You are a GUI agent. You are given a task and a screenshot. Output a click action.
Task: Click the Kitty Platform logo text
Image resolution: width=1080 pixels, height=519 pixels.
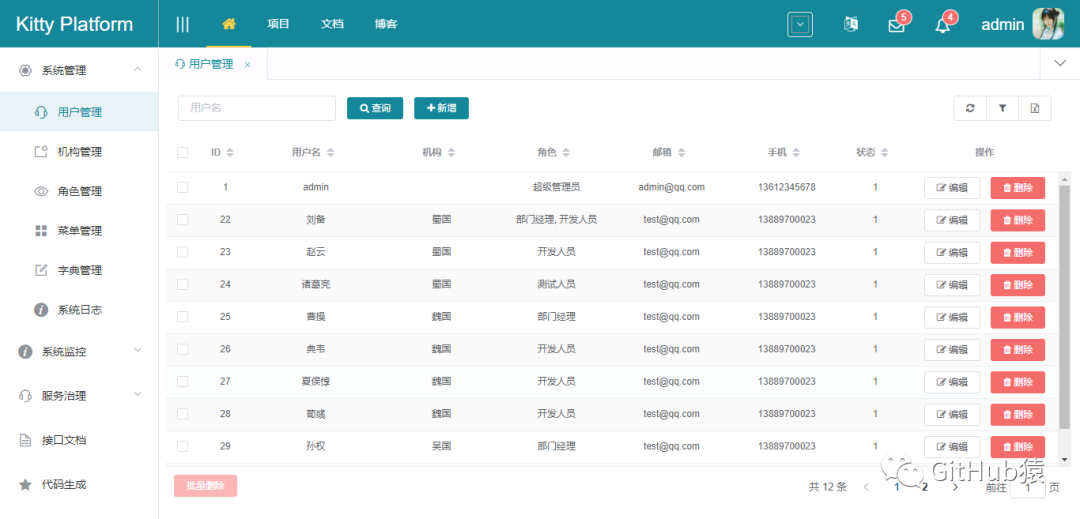tap(74, 24)
